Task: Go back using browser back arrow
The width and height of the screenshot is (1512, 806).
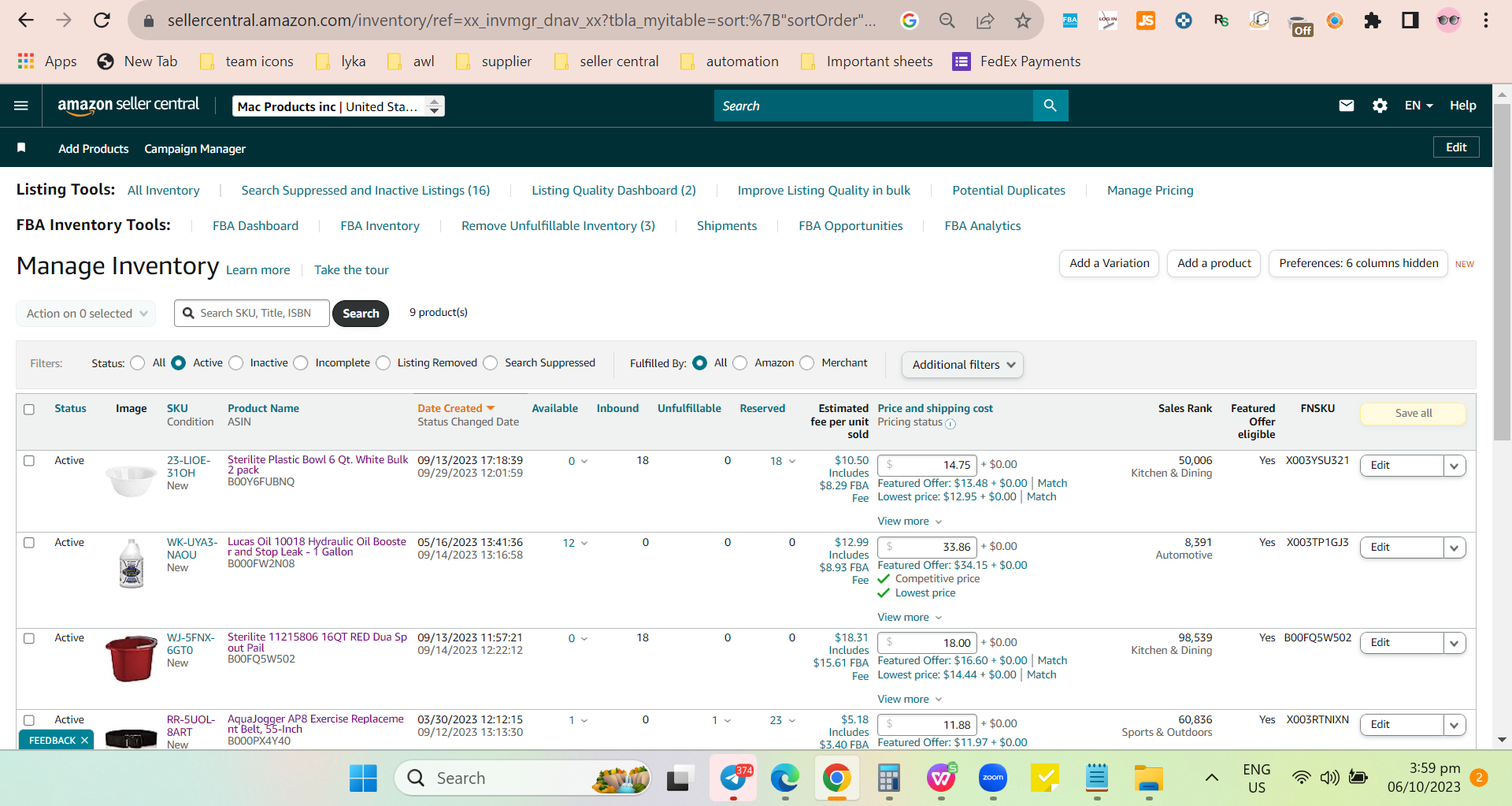Action: tap(26, 20)
